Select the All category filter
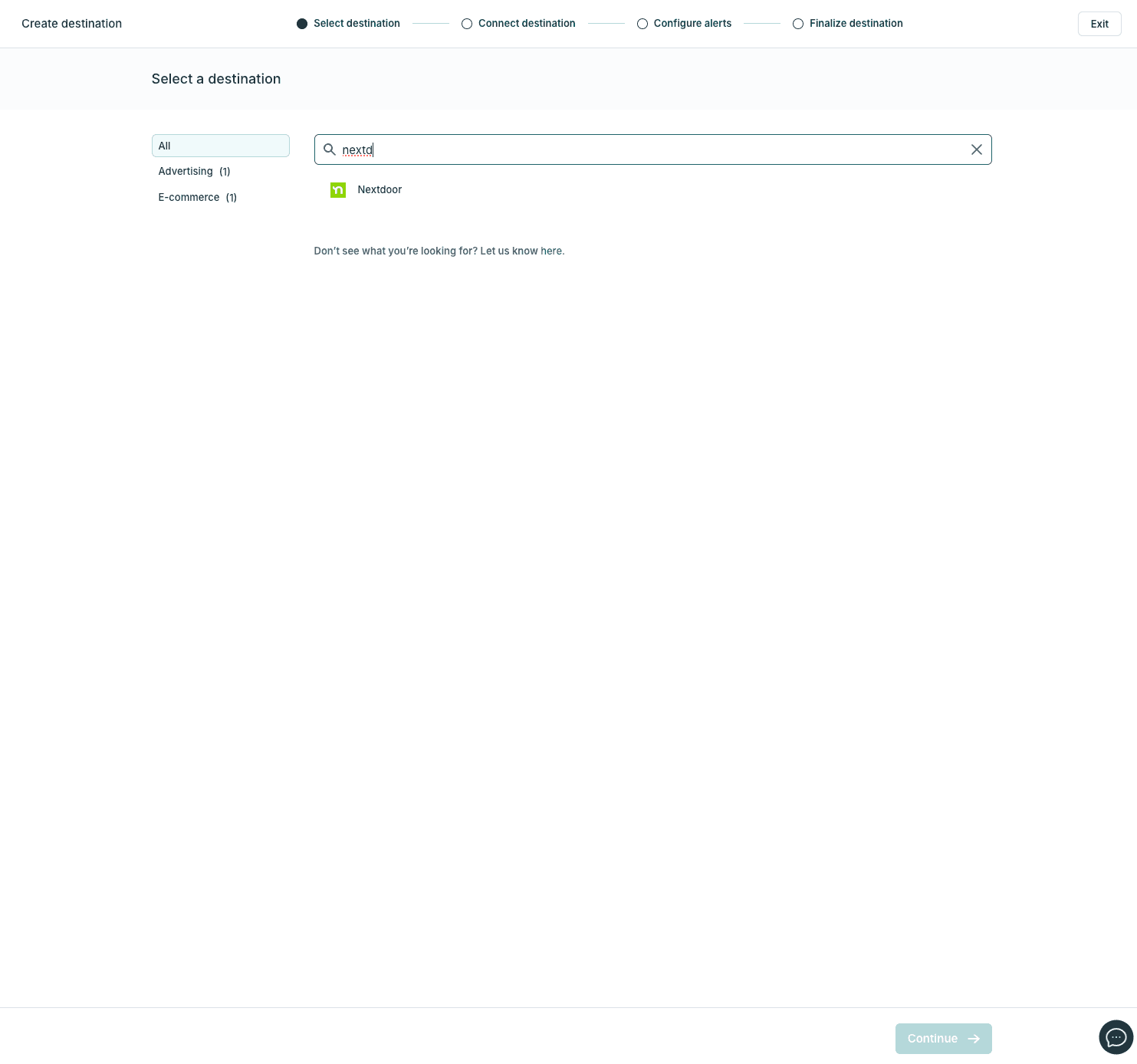Image resolution: width=1137 pixels, height=1064 pixels. (220, 146)
